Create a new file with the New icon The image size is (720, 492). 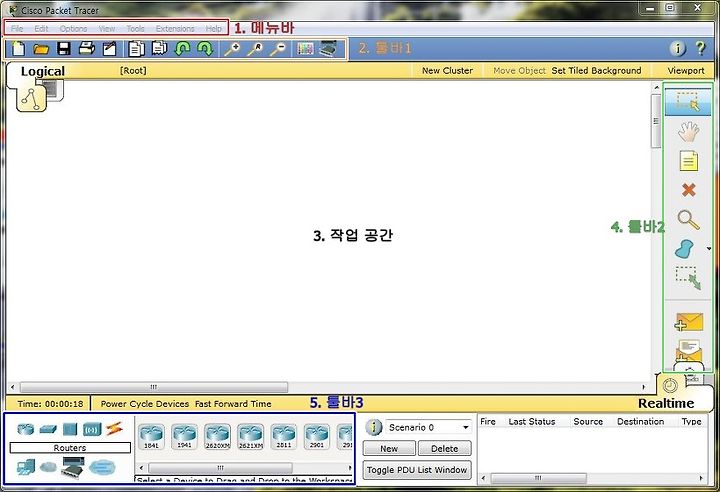[x=18, y=48]
